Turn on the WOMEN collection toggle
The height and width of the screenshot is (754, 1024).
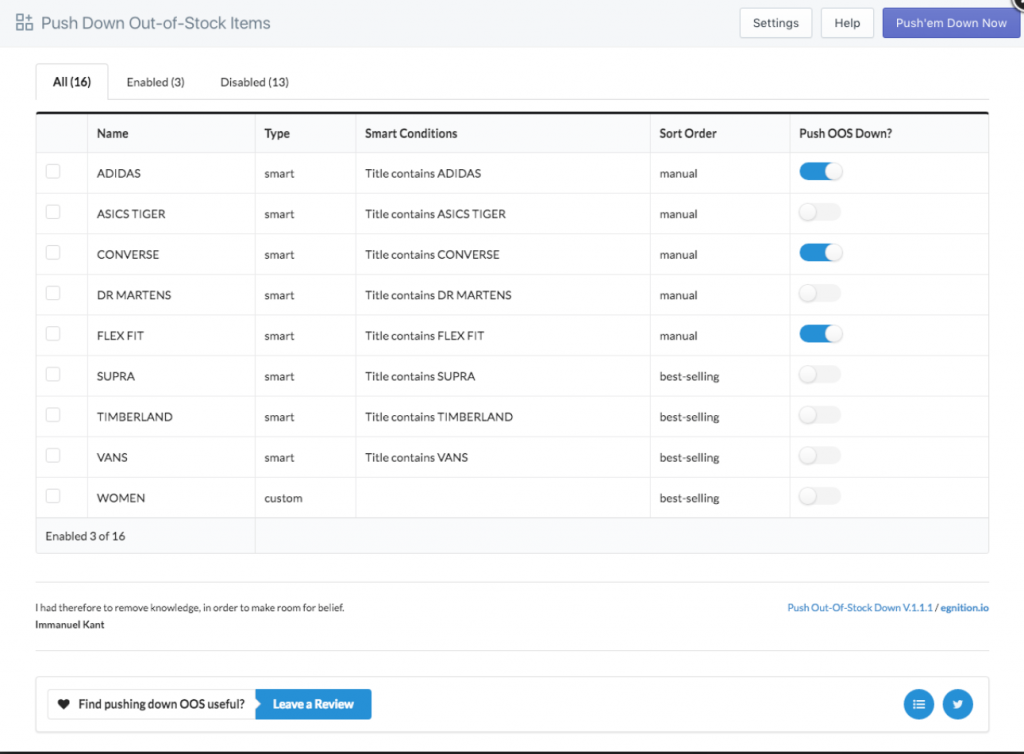(820, 496)
